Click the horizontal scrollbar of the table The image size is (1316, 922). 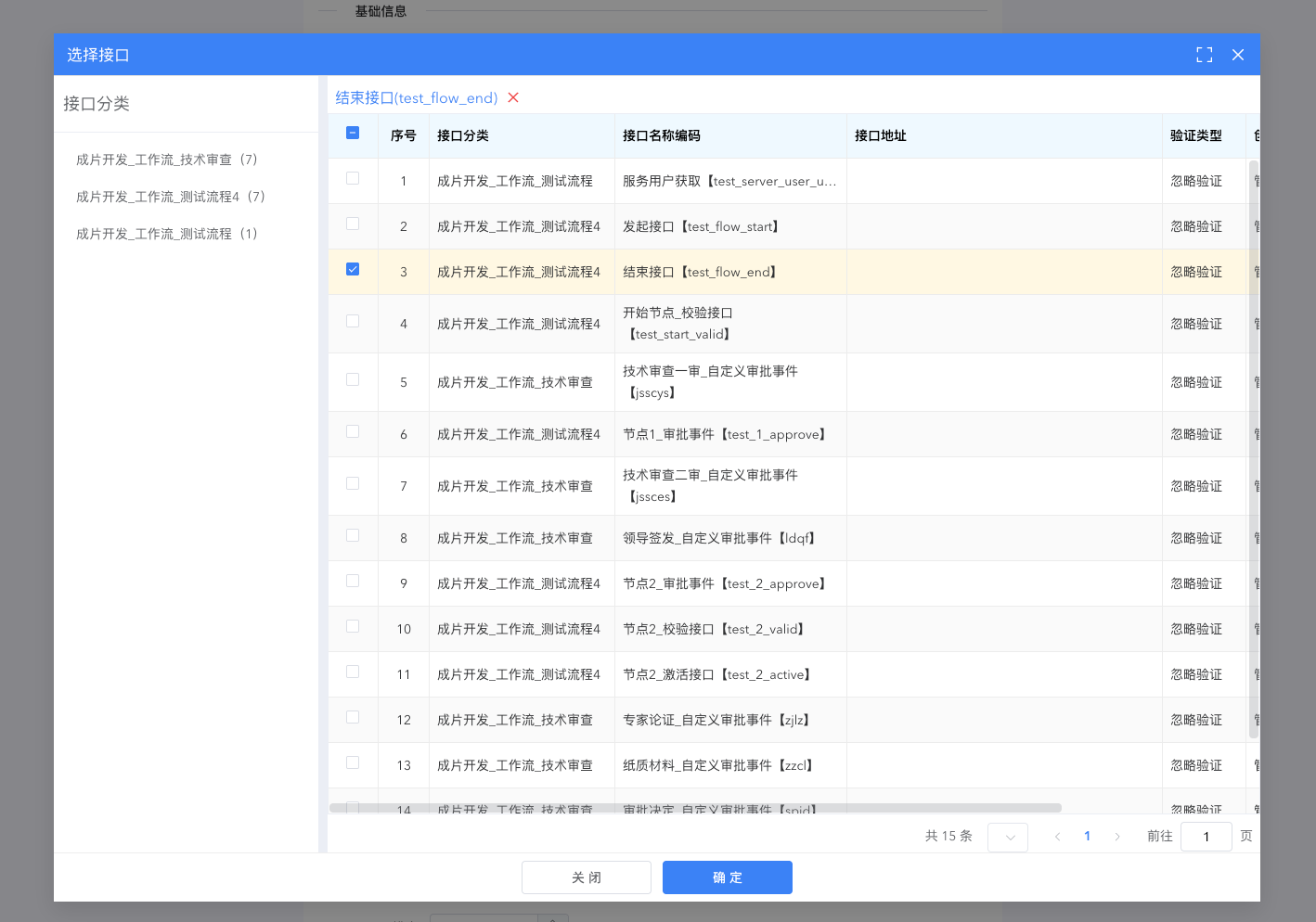click(x=694, y=808)
